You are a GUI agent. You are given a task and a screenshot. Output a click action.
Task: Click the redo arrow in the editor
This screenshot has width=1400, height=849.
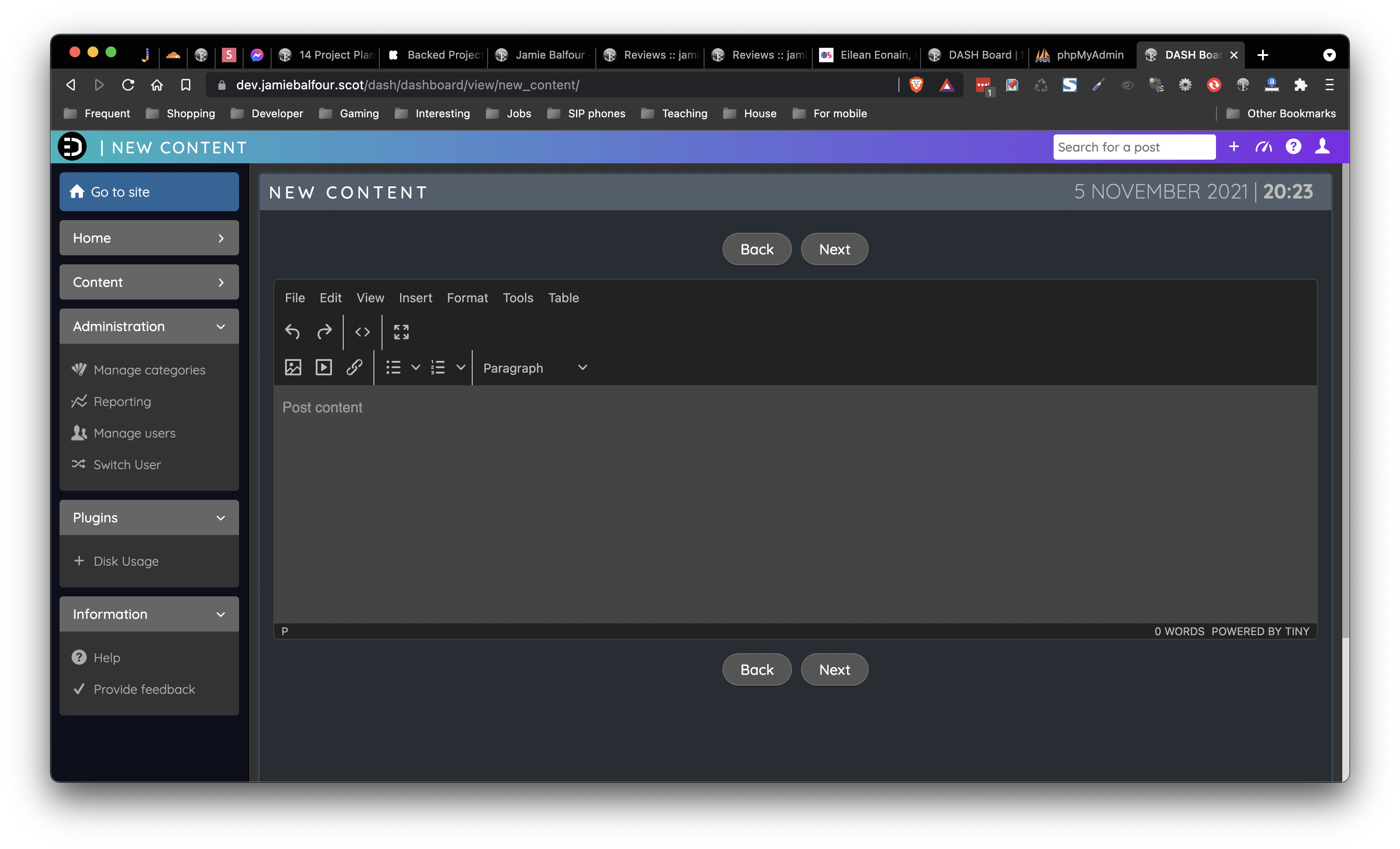point(324,331)
